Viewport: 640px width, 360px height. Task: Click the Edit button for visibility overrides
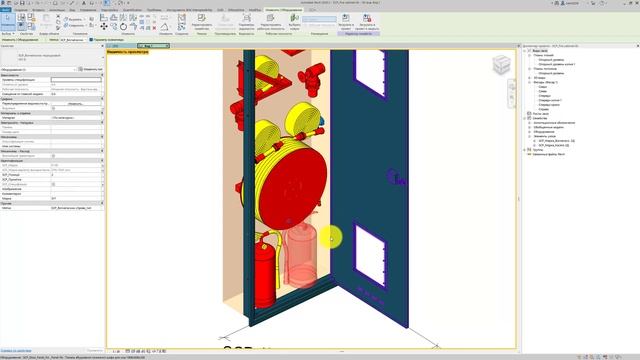[x=76, y=104]
